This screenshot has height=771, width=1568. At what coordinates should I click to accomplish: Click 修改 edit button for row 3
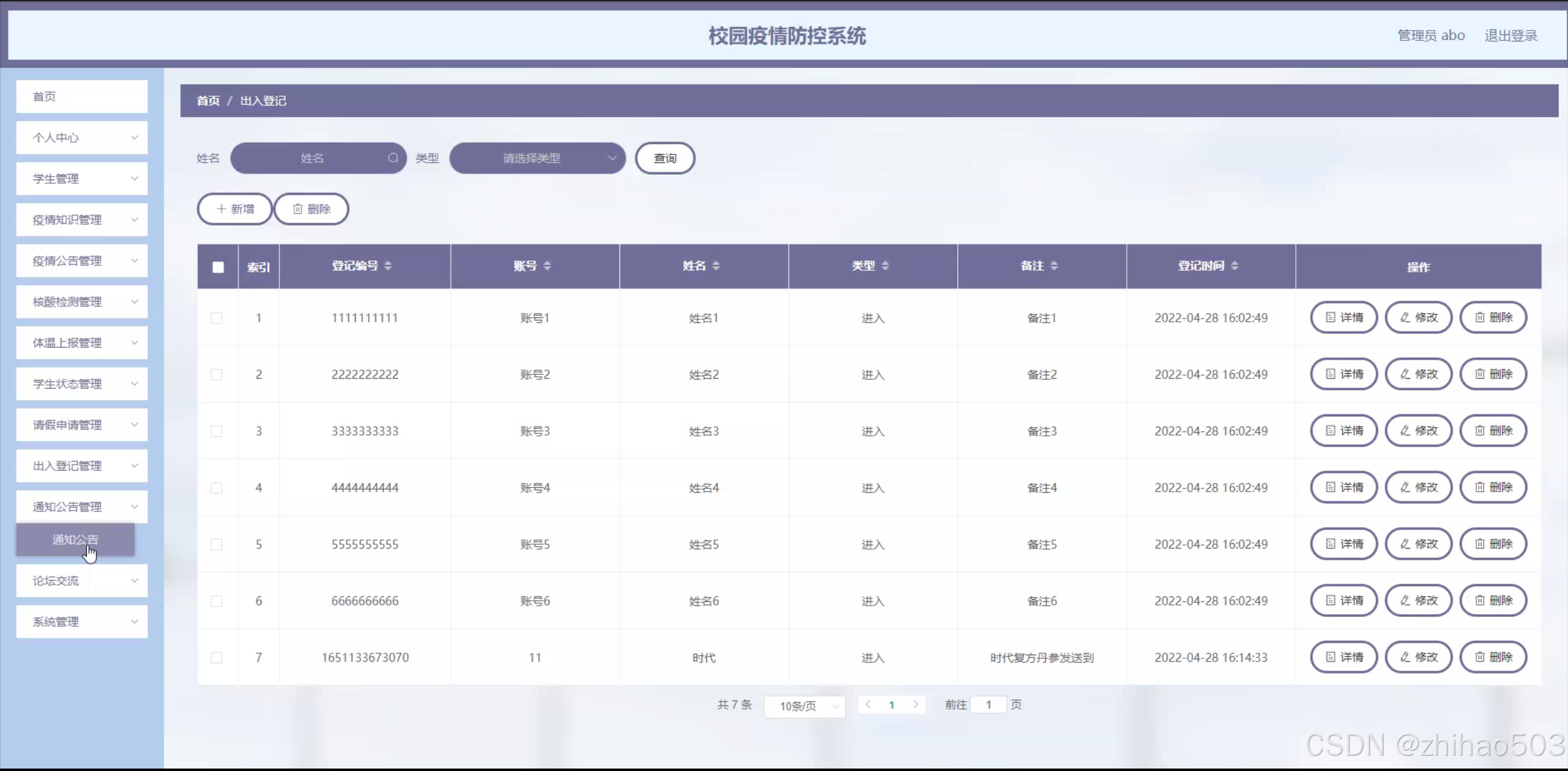click(x=1418, y=431)
